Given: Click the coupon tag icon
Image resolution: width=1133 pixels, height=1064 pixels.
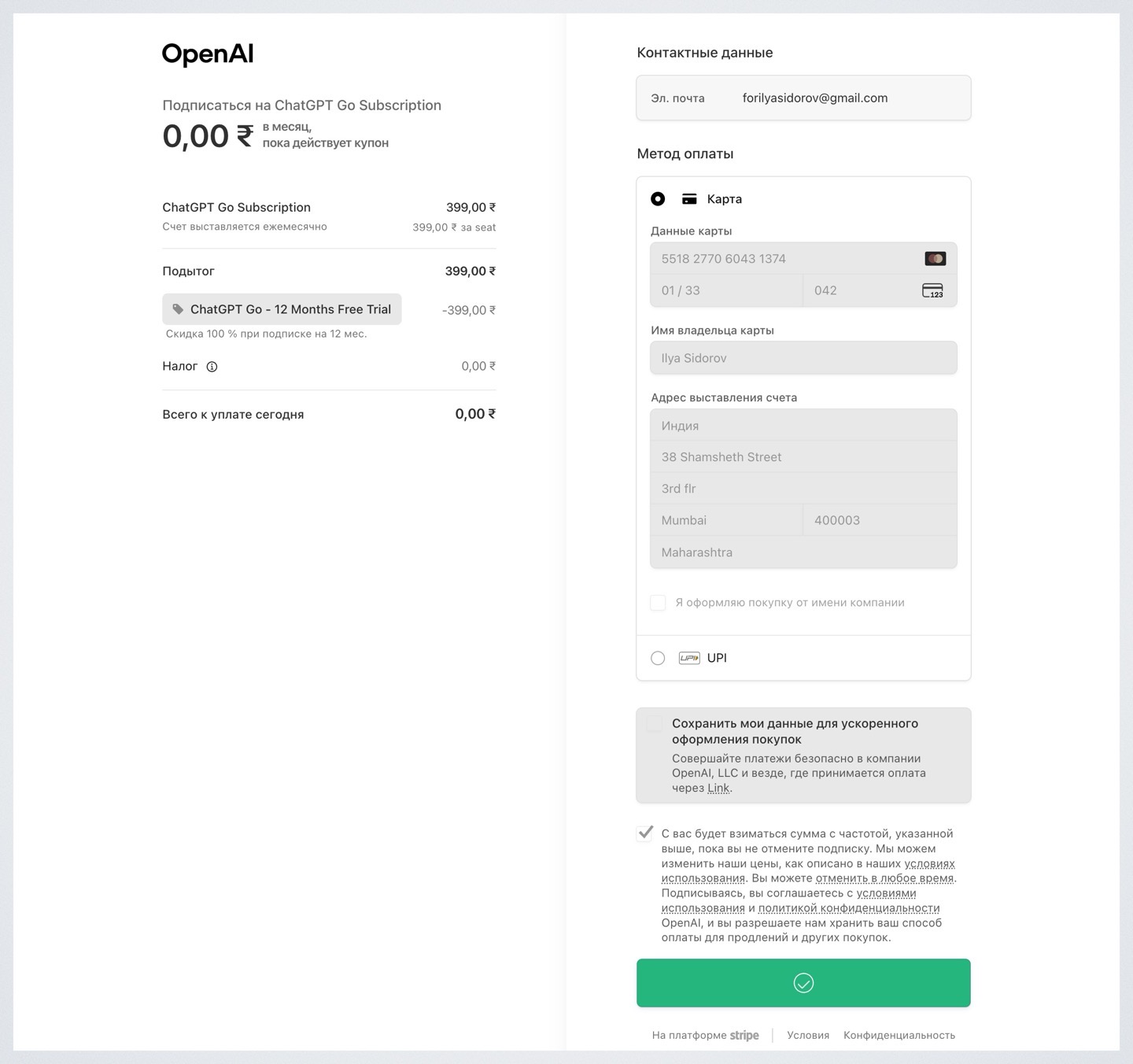Looking at the screenshot, I should click(178, 309).
